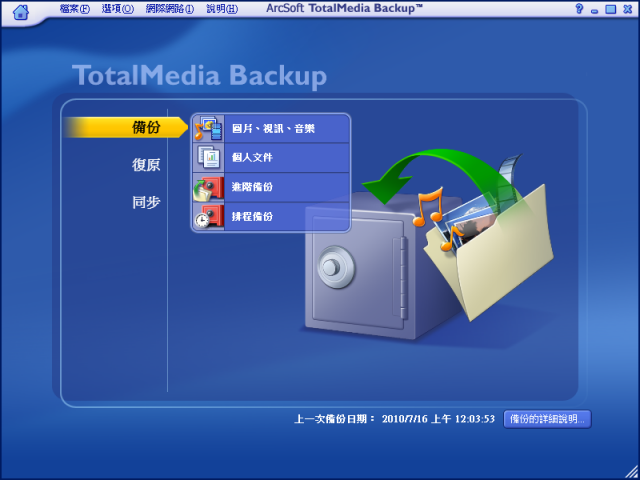The width and height of the screenshot is (640, 480).
Task: Open 備份的詳細說明... button
Action: click(547, 419)
